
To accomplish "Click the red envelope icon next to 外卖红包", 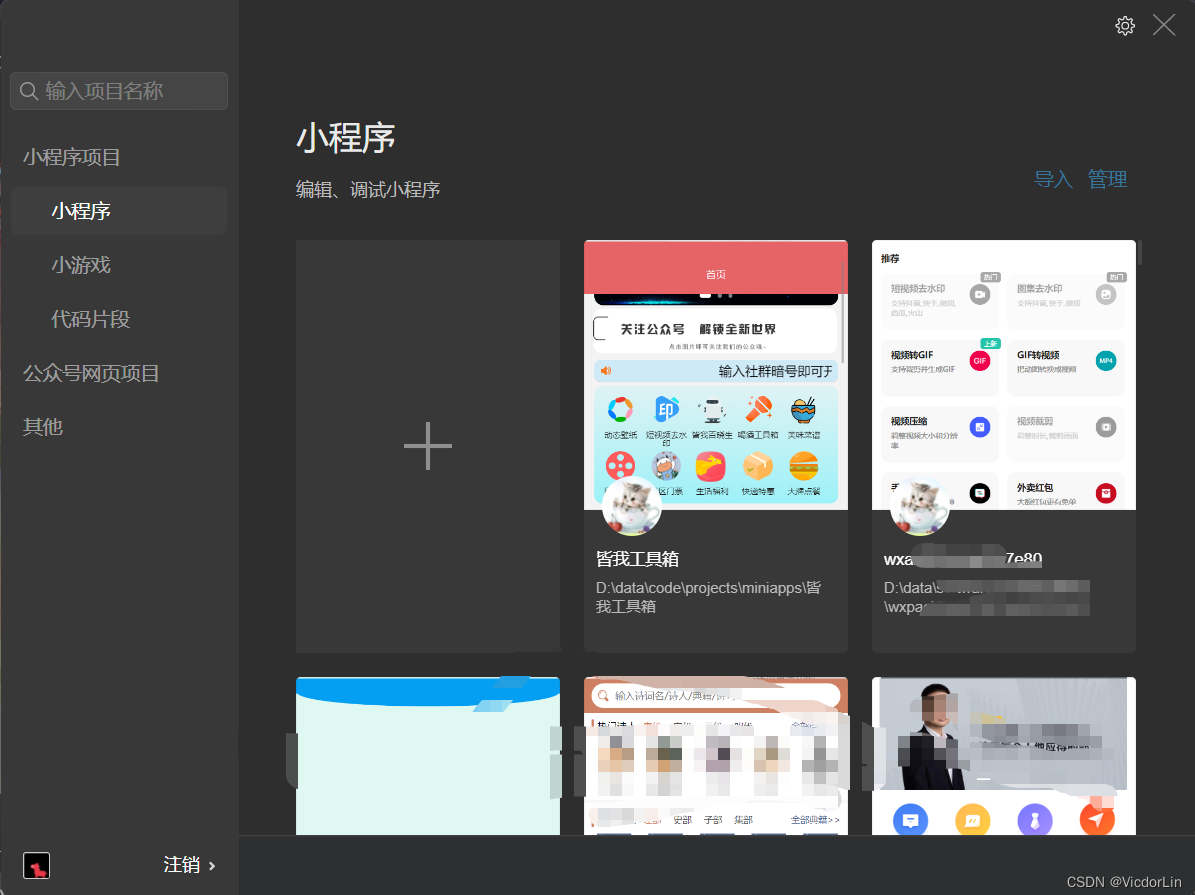I will click(x=1105, y=492).
